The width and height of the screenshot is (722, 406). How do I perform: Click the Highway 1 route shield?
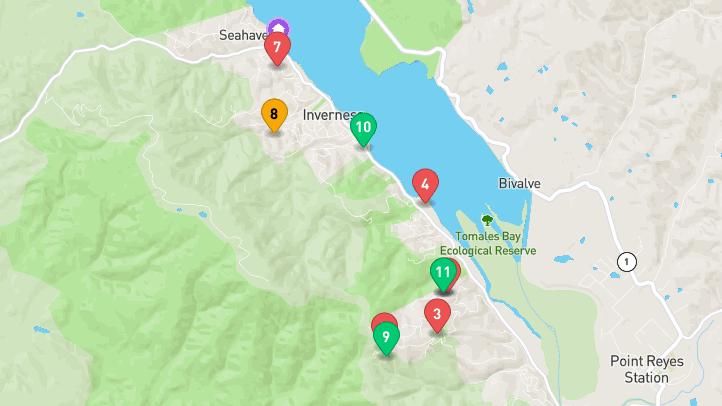click(x=626, y=262)
